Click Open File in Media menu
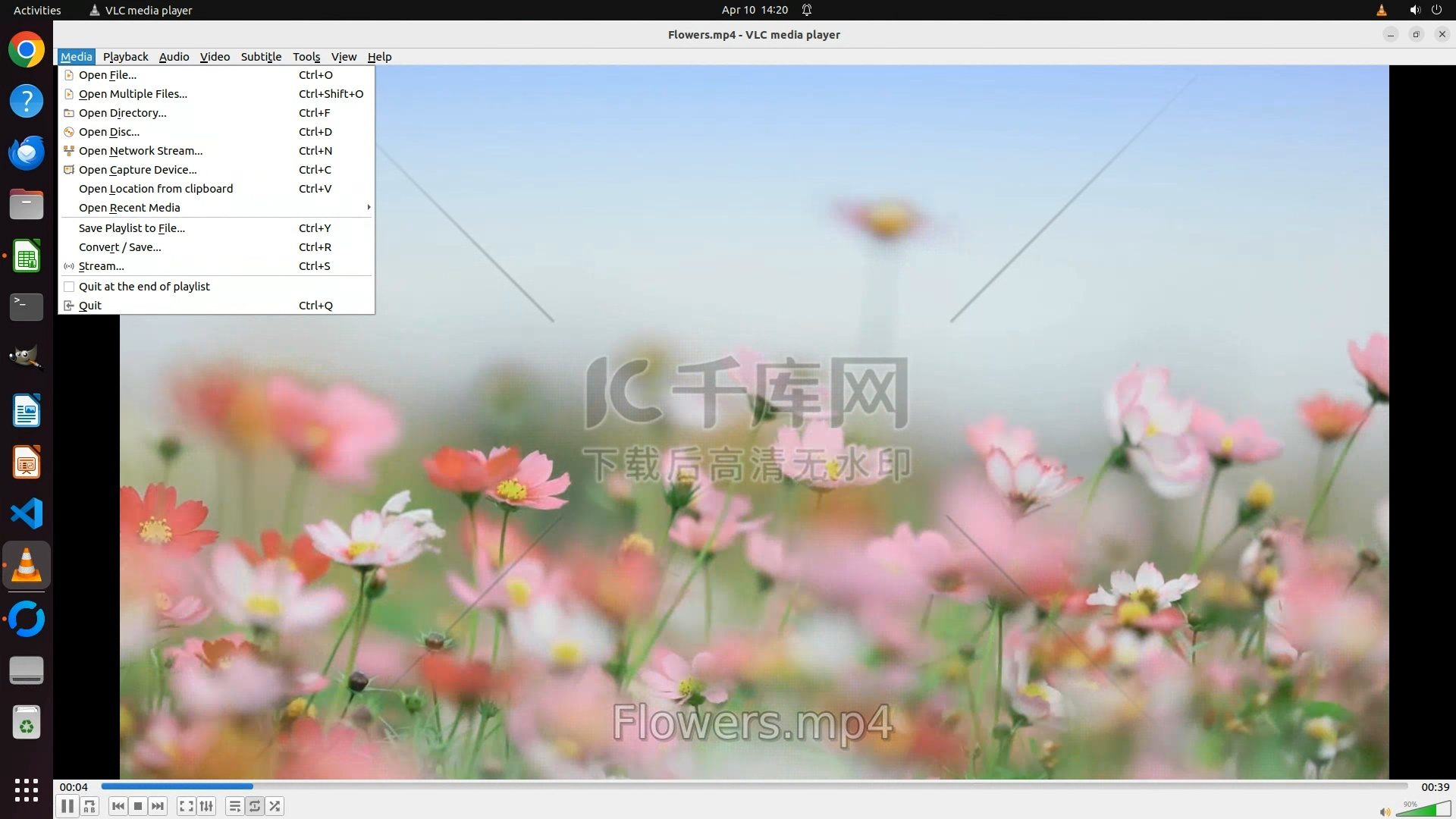The height and width of the screenshot is (819, 1456). pos(108,75)
